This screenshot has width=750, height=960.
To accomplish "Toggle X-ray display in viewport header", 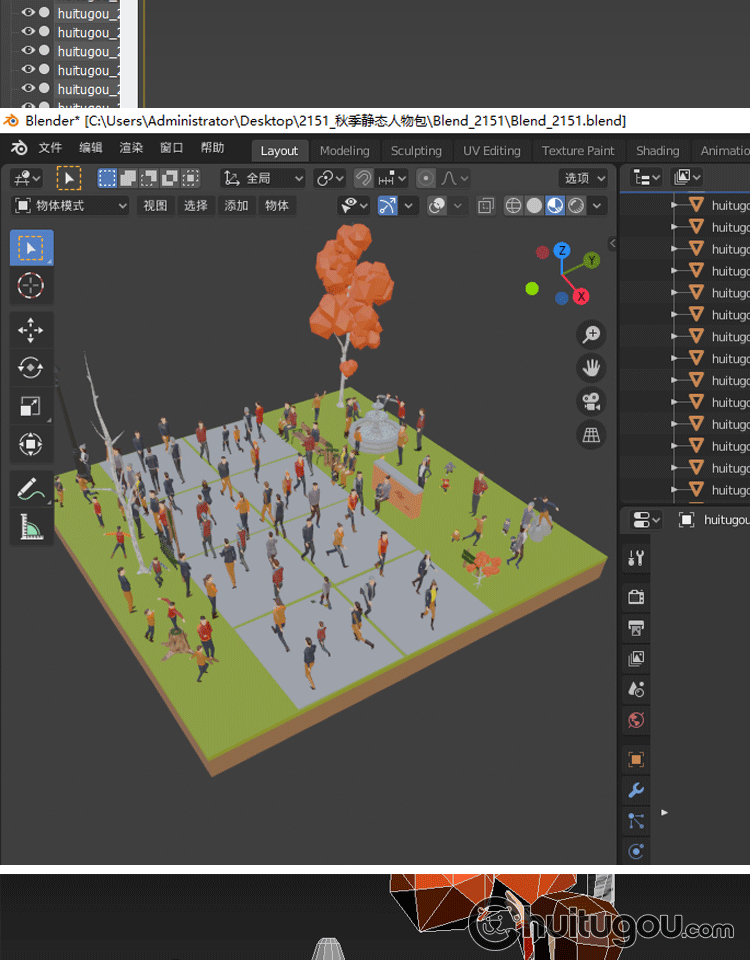I will tap(486, 206).
